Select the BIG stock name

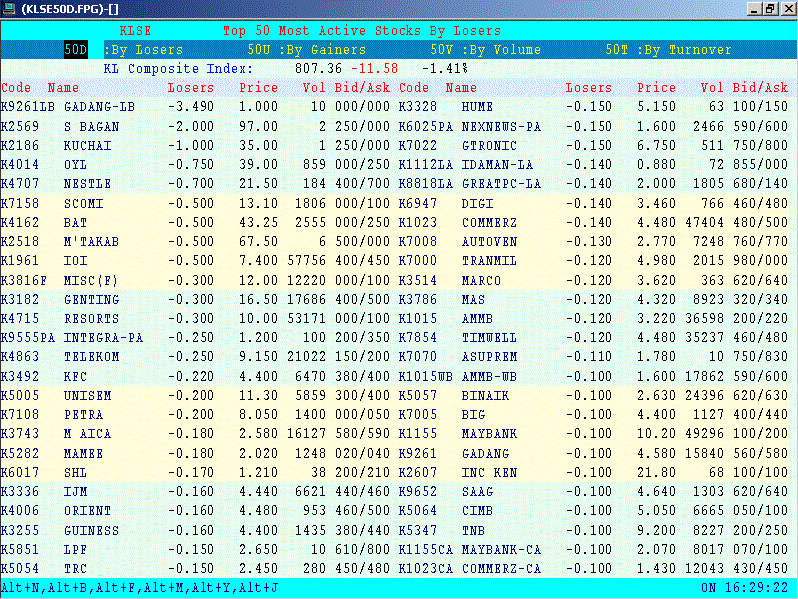[473, 415]
